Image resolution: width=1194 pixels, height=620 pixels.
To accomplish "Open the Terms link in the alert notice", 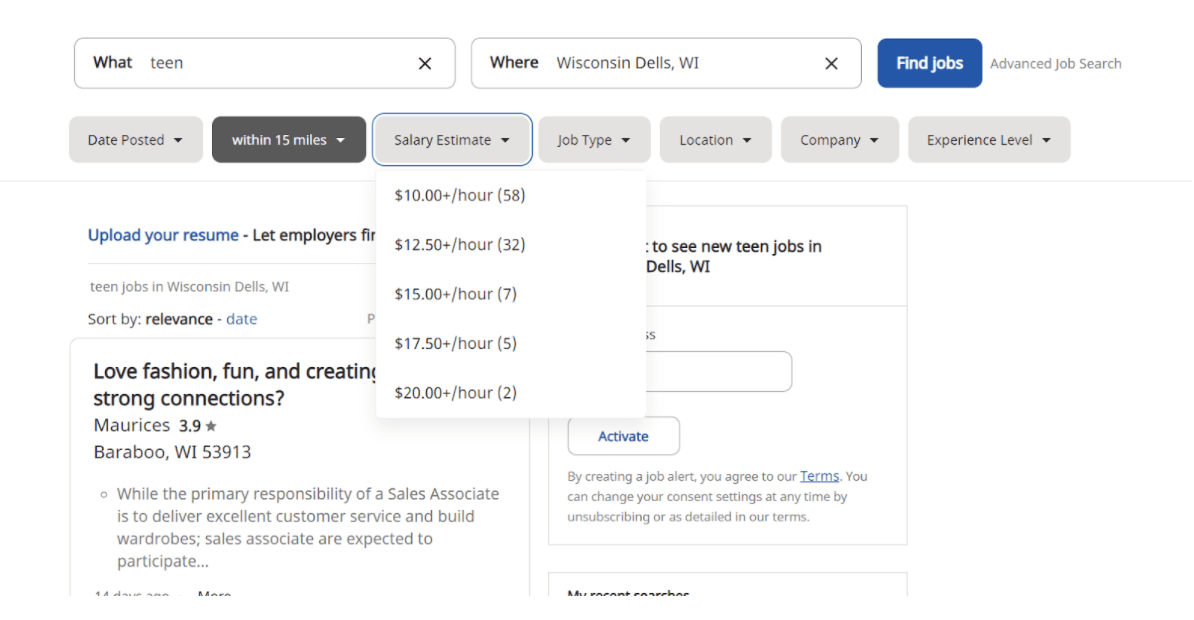I will pyautogui.click(x=820, y=476).
